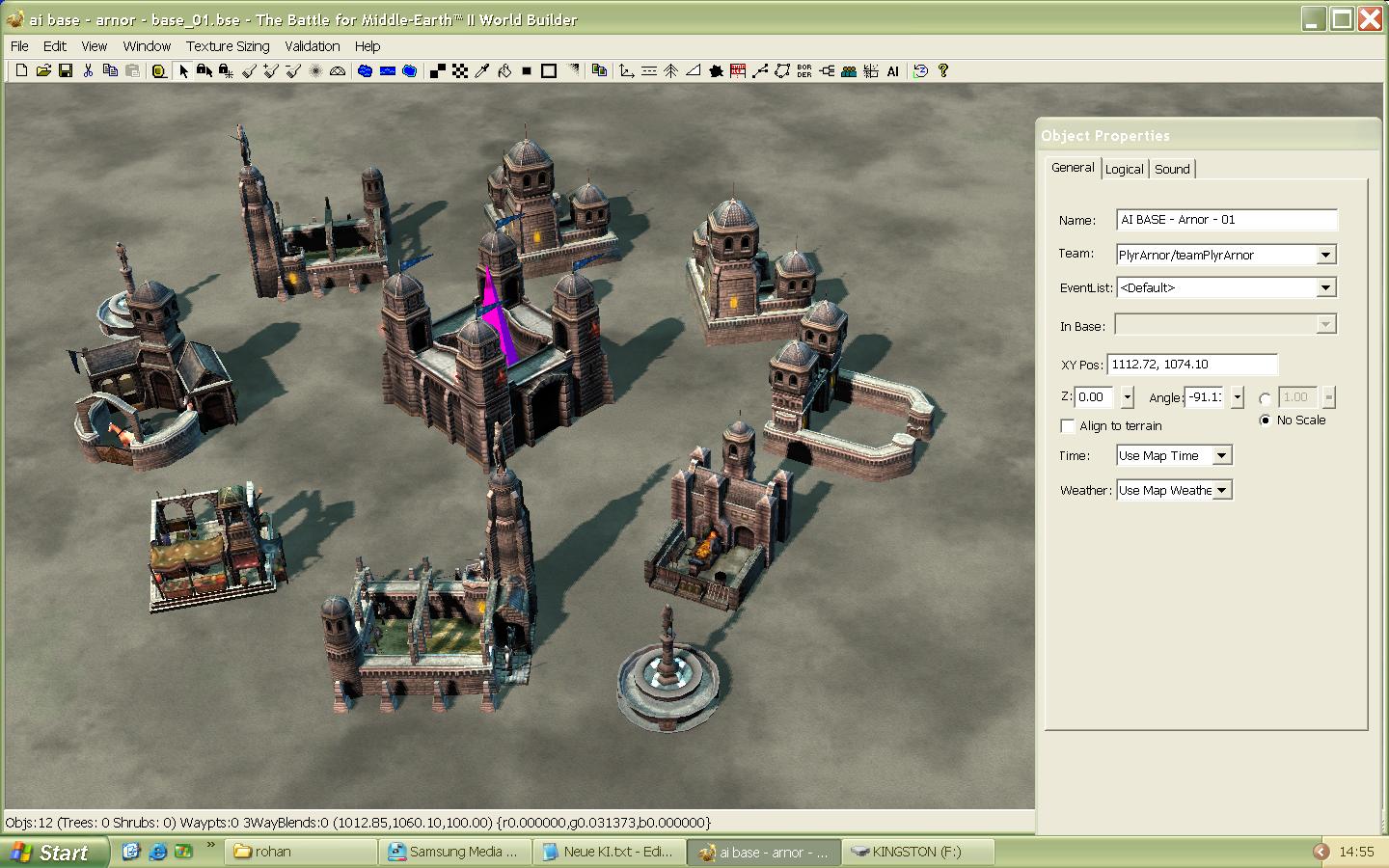The width and height of the screenshot is (1389, 868).
Task: Switch to rohan folder taskbar button
Action: tap(301, 852)
